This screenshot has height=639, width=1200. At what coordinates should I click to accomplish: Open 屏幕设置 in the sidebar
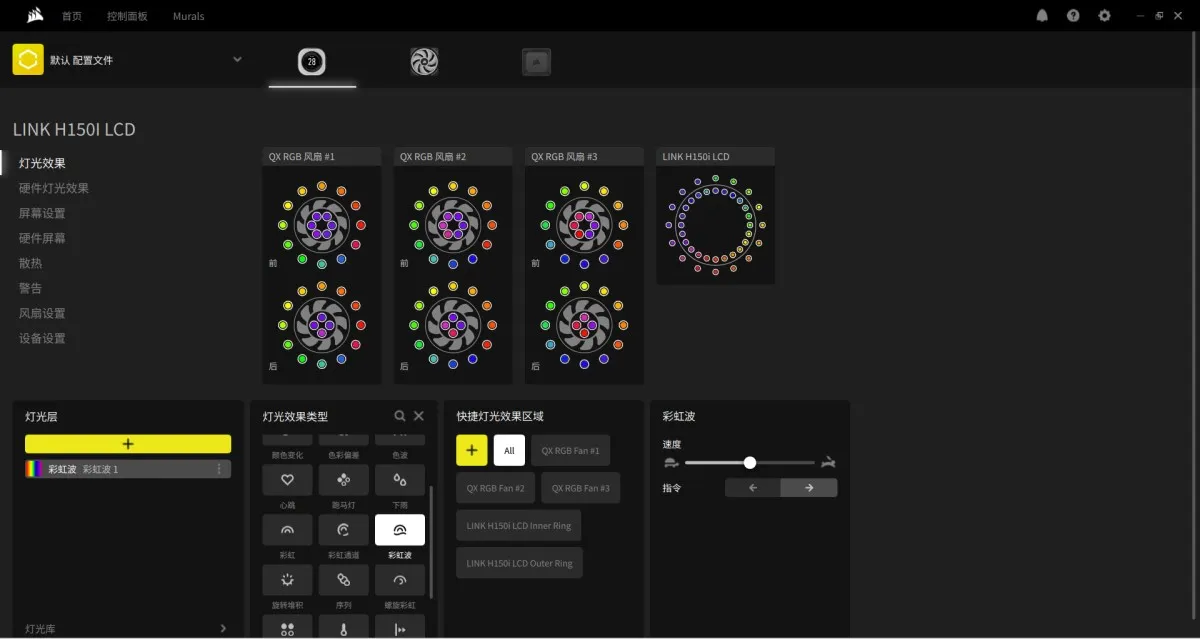[42, 213]
